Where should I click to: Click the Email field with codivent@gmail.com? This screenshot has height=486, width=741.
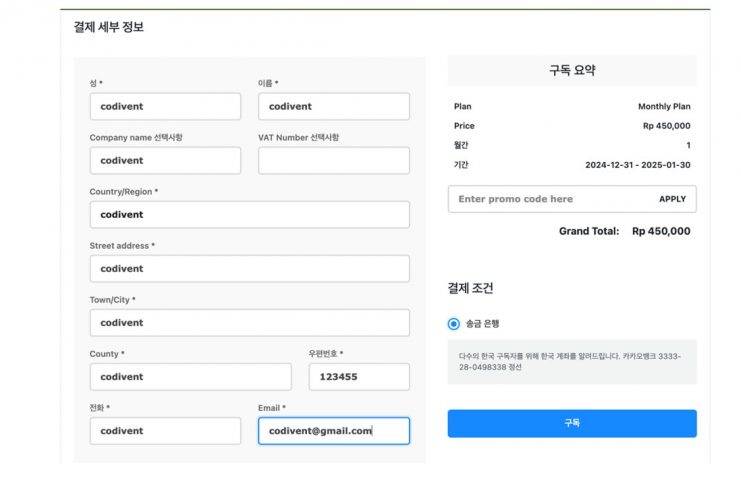pos(333,431)
